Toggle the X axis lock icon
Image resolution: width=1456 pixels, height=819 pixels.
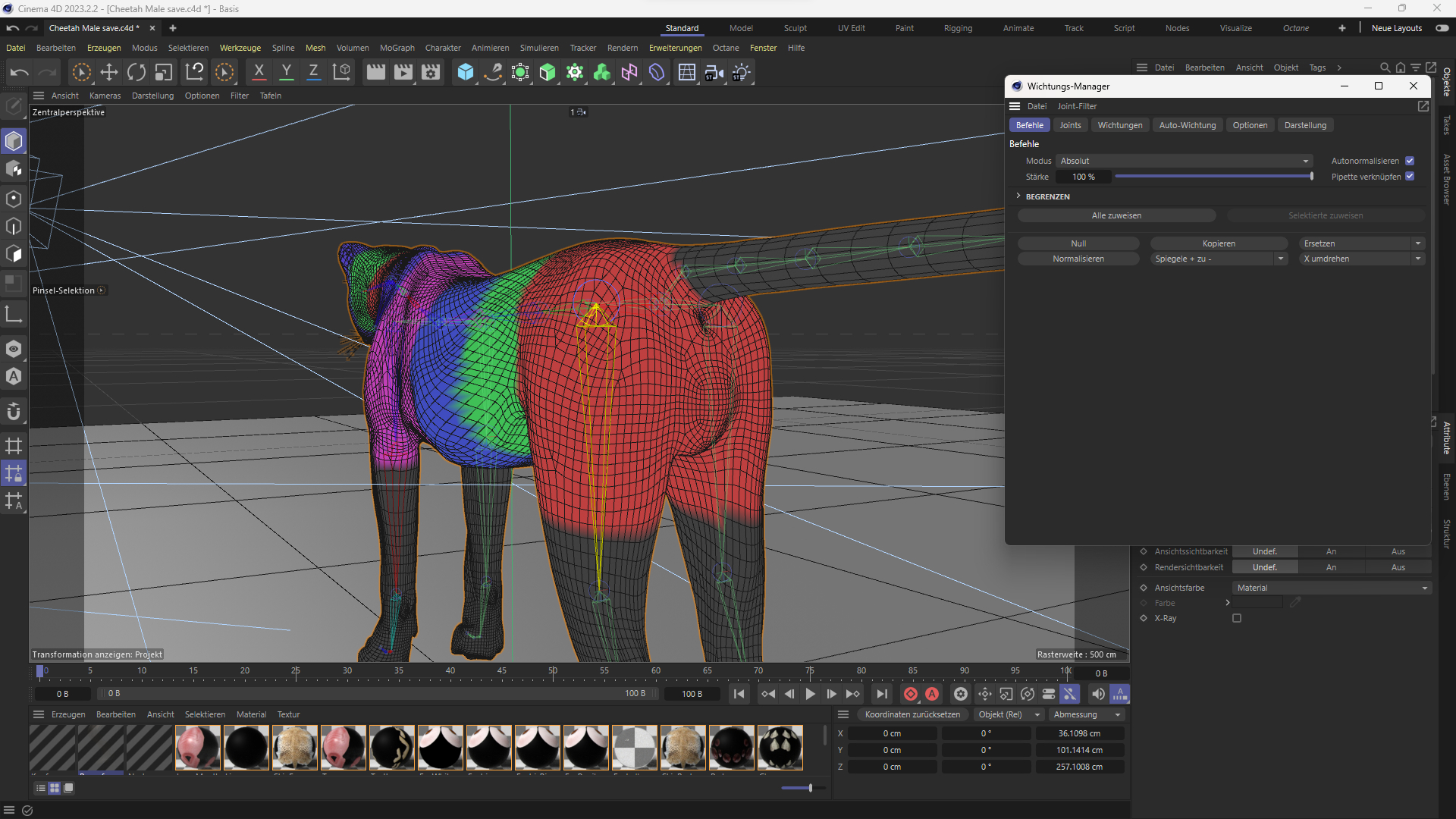[x=259, y=72]
